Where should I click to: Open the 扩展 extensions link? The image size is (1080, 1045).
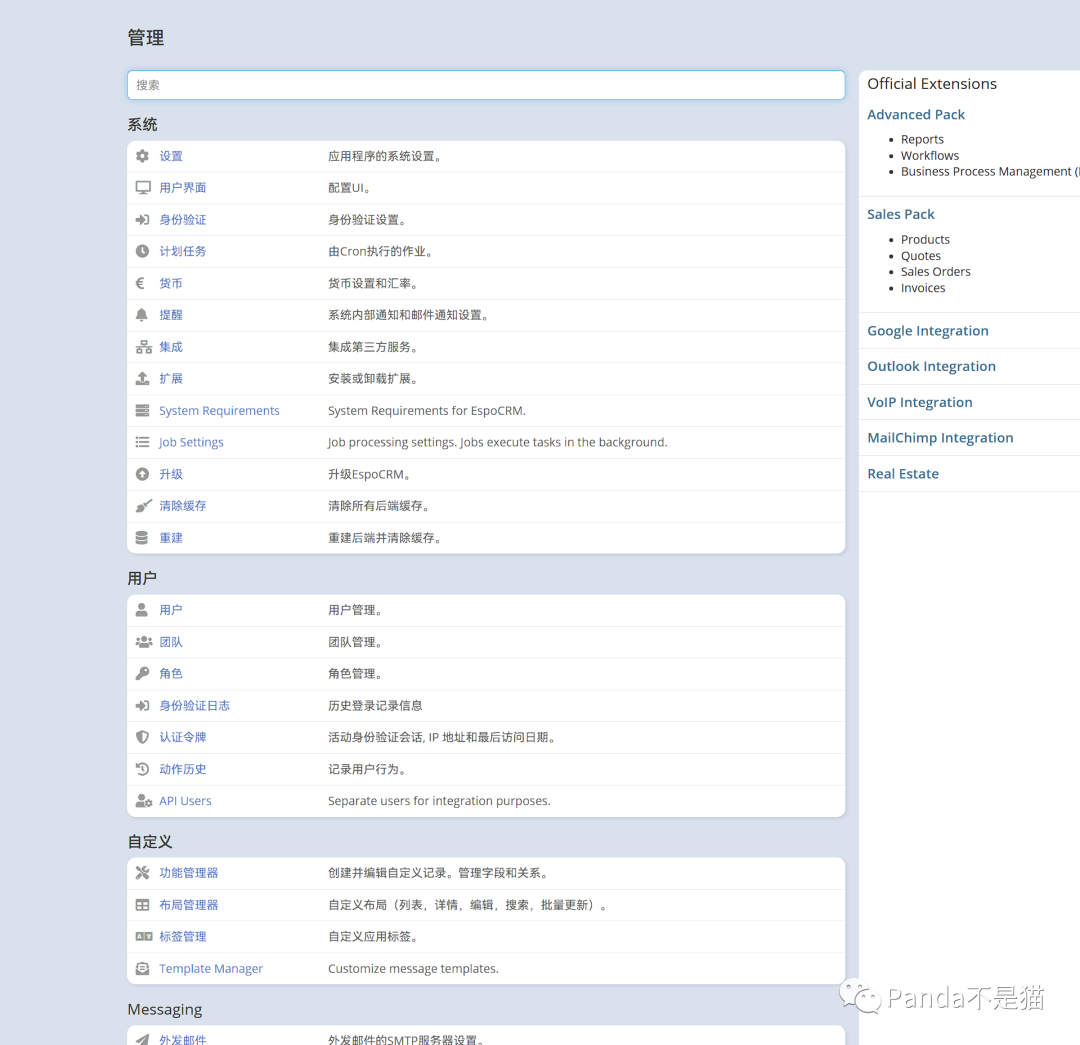tap(171, 379)
